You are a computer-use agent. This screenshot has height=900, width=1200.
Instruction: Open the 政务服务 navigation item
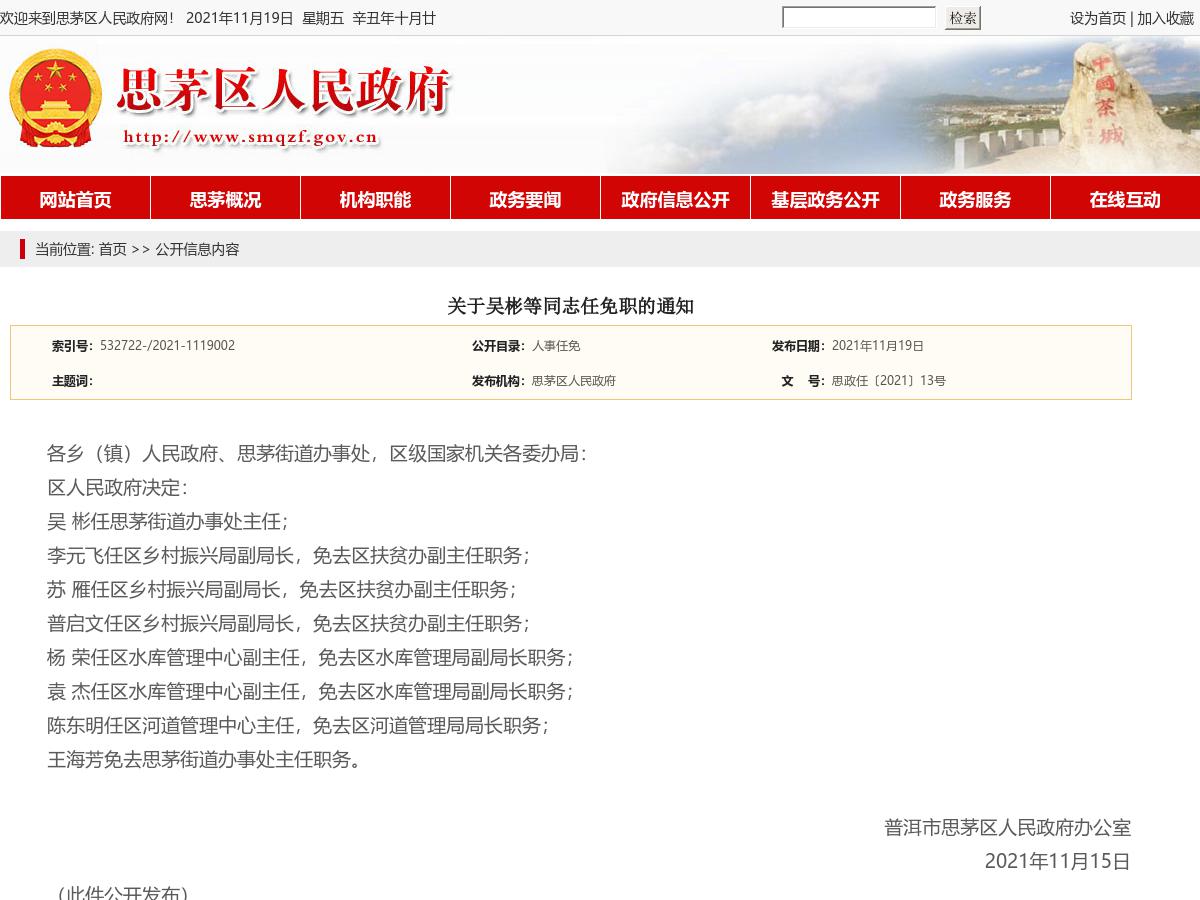coord(975,199)
